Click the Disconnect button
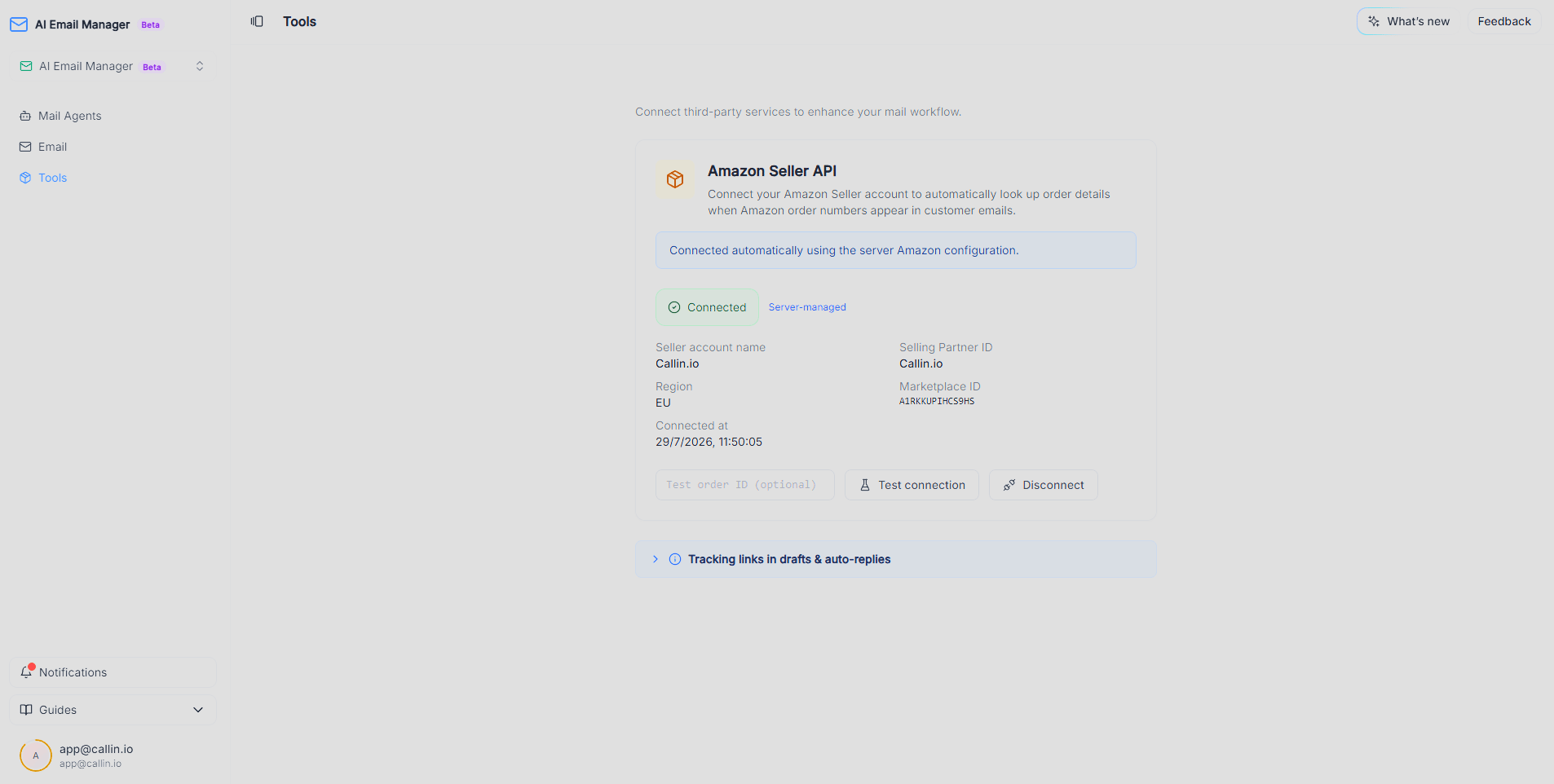 (x=1044, y=485)
